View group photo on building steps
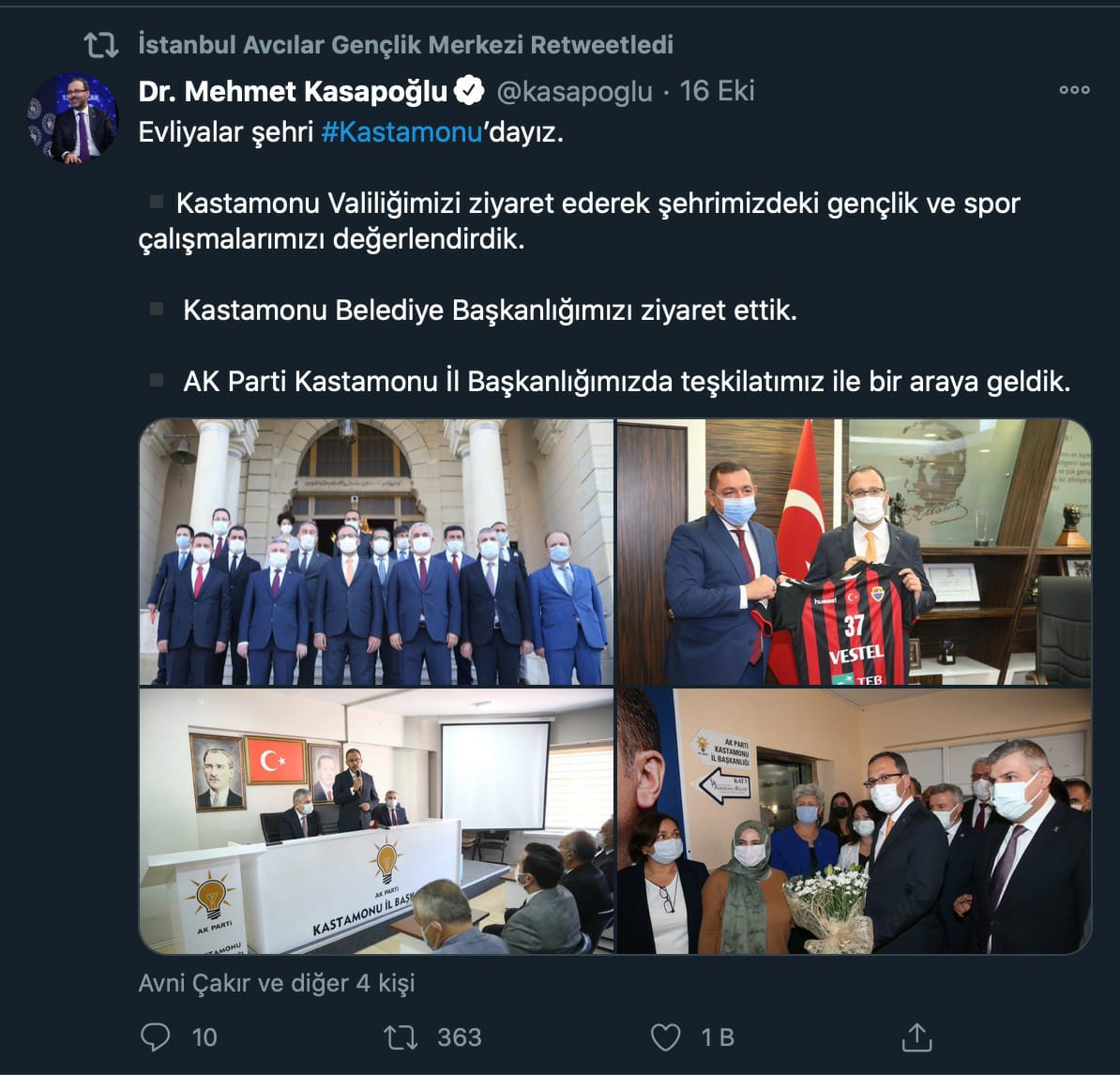 click(x=376, y=553)
